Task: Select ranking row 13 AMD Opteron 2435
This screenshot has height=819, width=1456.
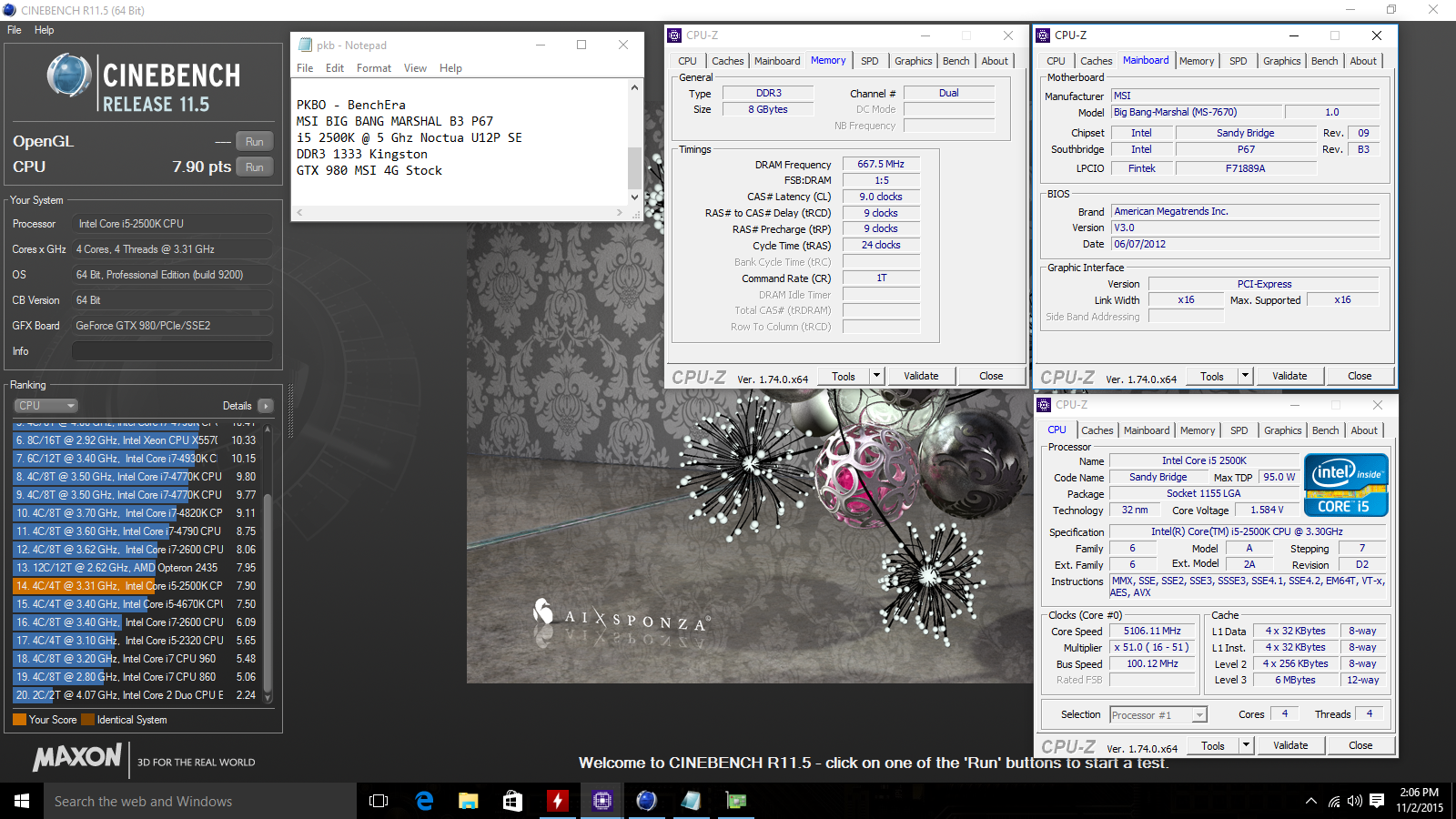Action: [137, 568]
